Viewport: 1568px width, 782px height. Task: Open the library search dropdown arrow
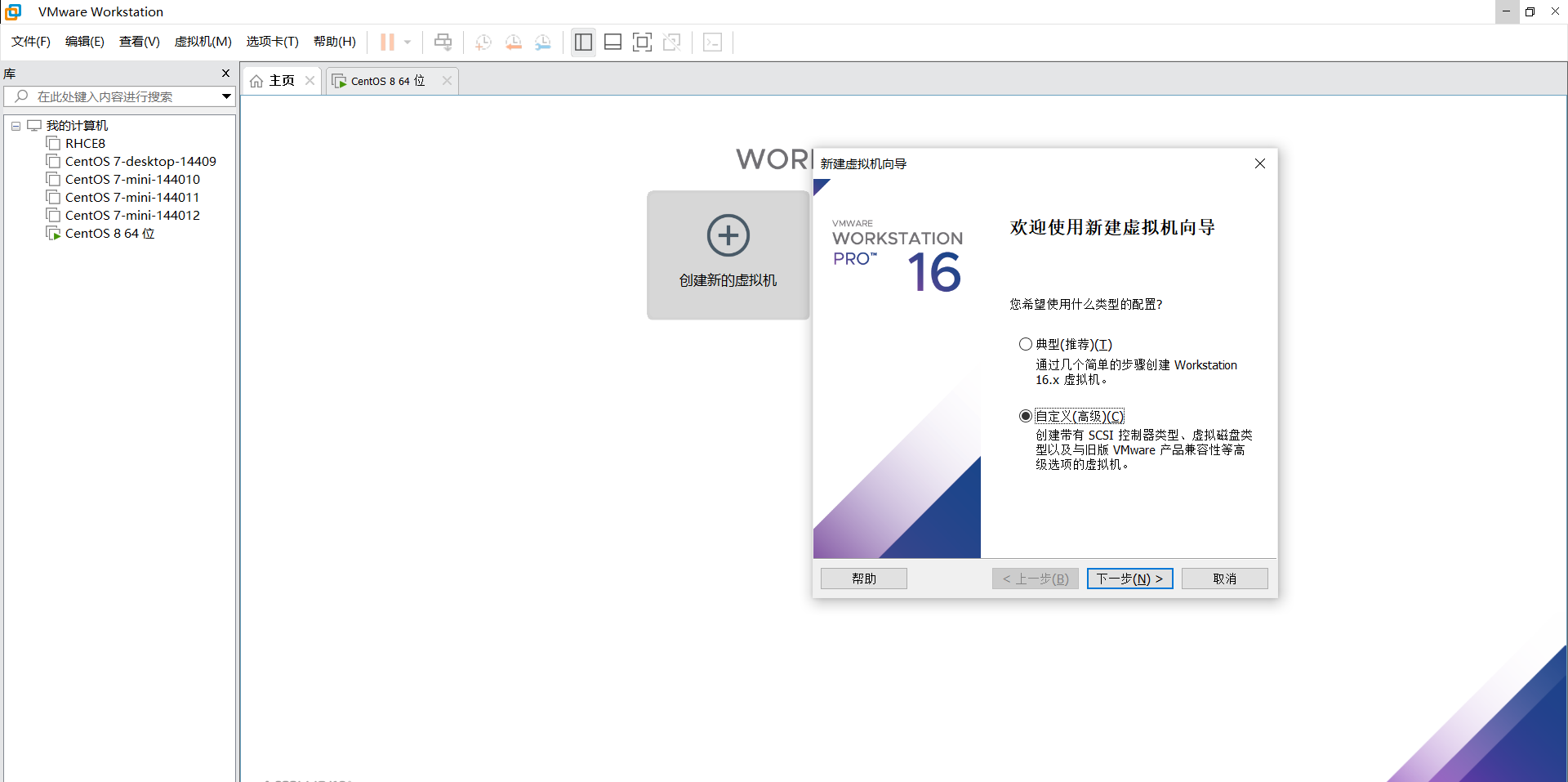click(x=226, y=96)
